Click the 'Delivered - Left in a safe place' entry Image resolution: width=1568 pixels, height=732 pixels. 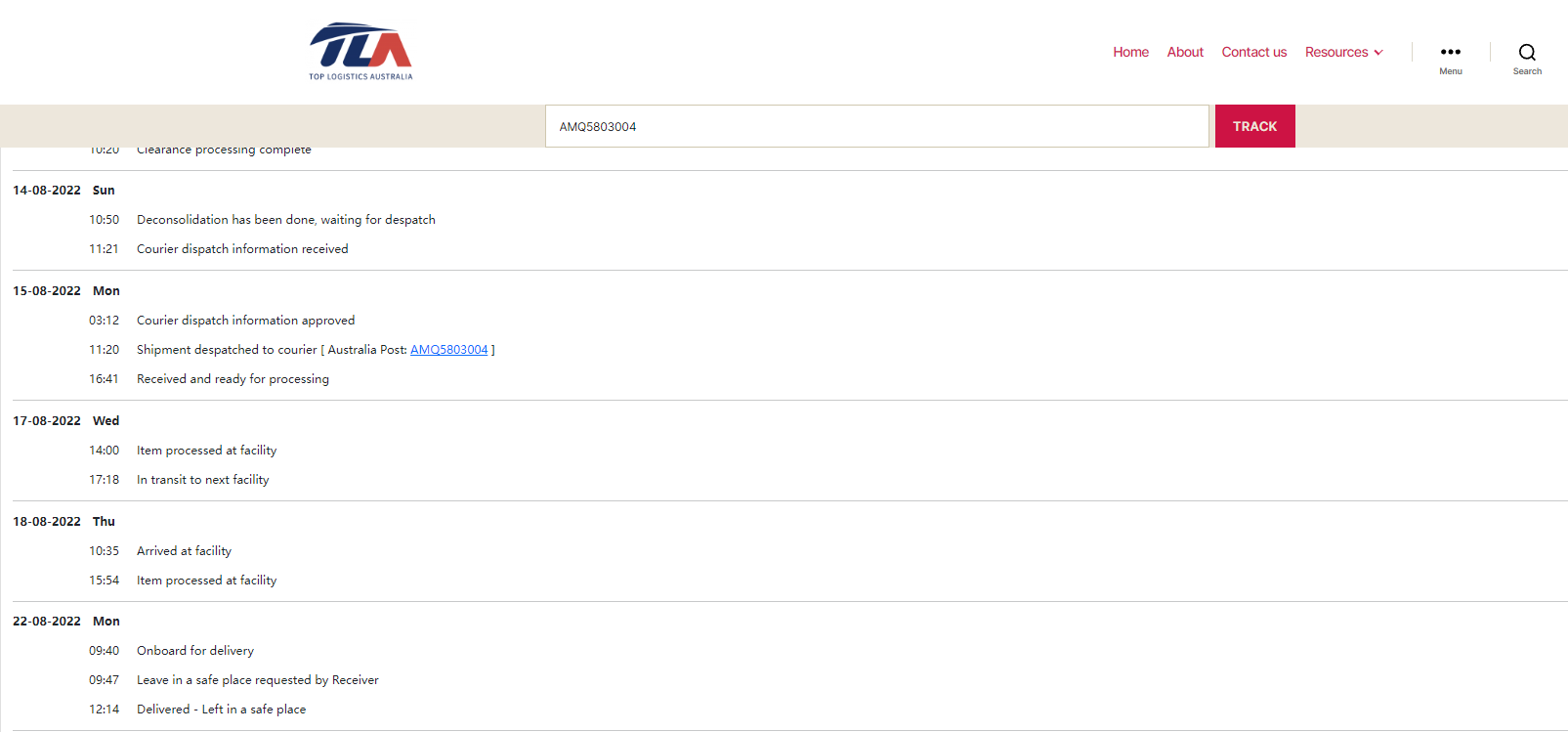click(x=221, y=710)
